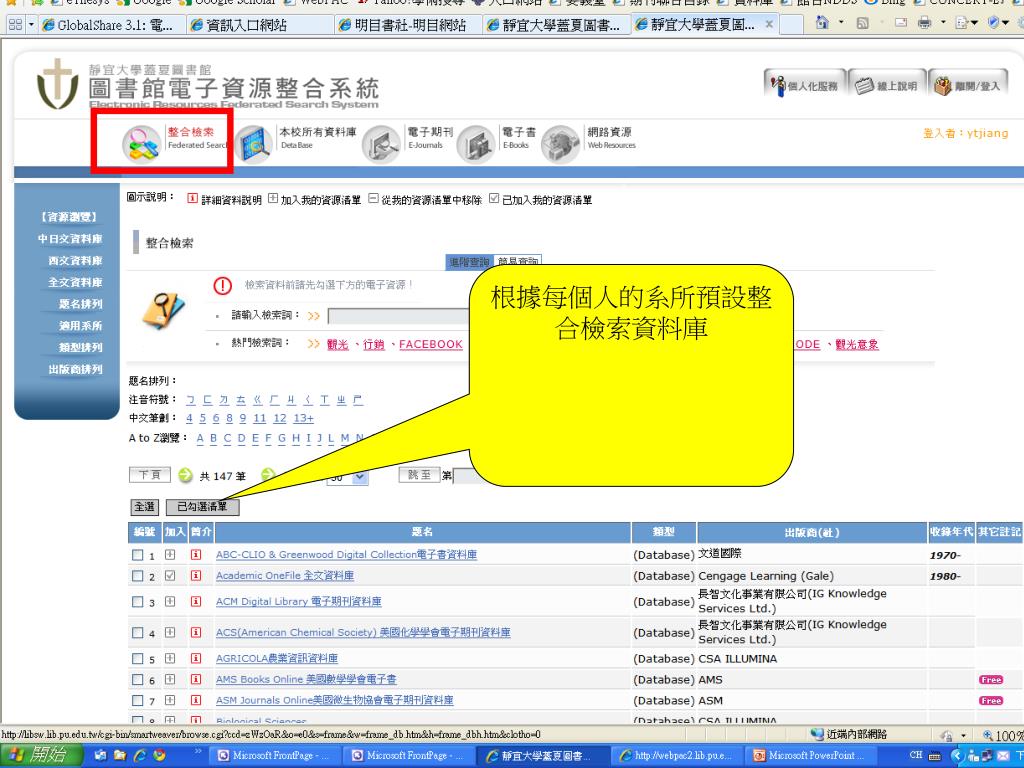
Task: Open the Academic OneFile 全文資料庫 link
Action: pyautogui.click(x=285, y=575)
